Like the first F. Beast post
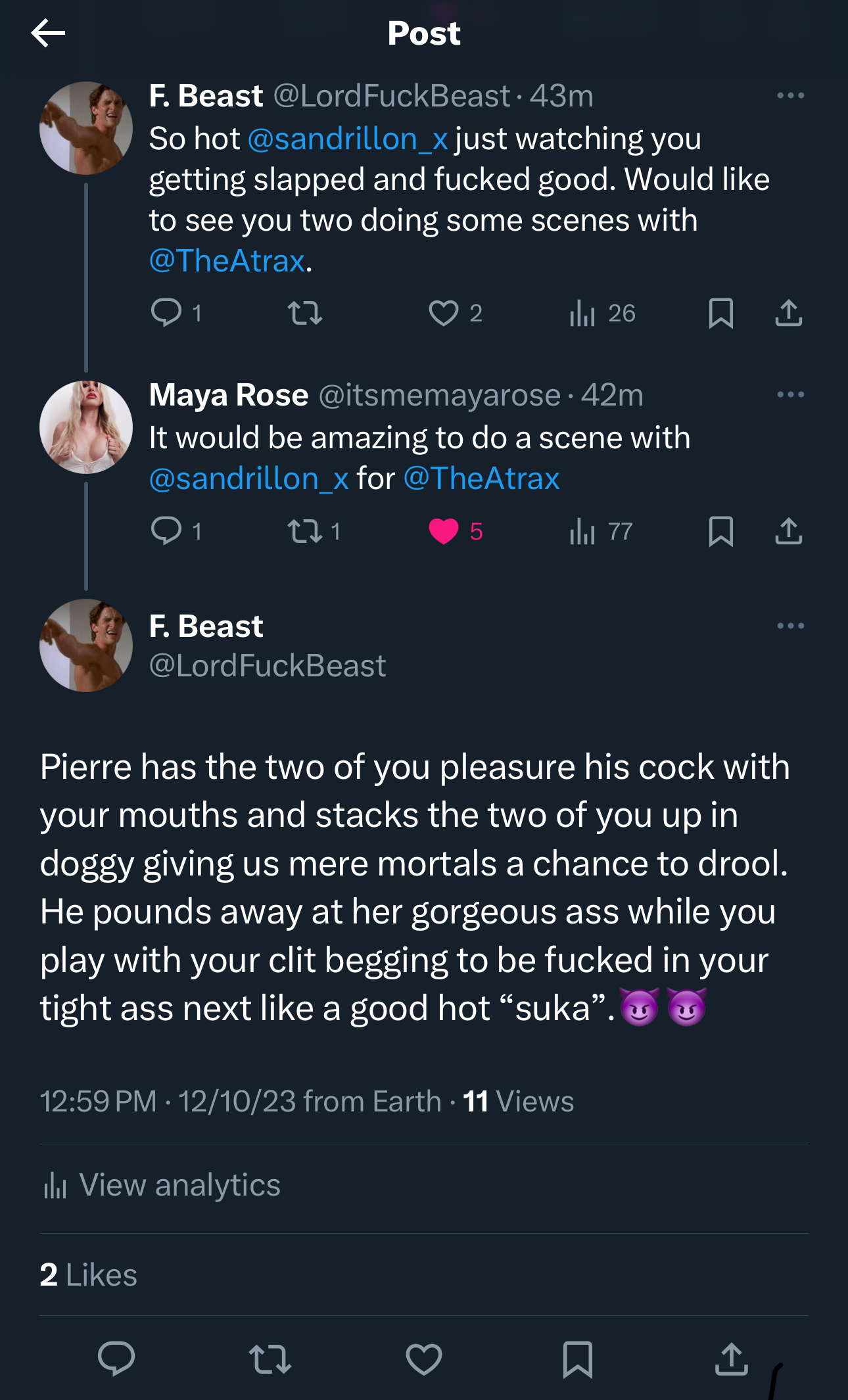This screenshot has width=848, height=1400. click(444, 313)
